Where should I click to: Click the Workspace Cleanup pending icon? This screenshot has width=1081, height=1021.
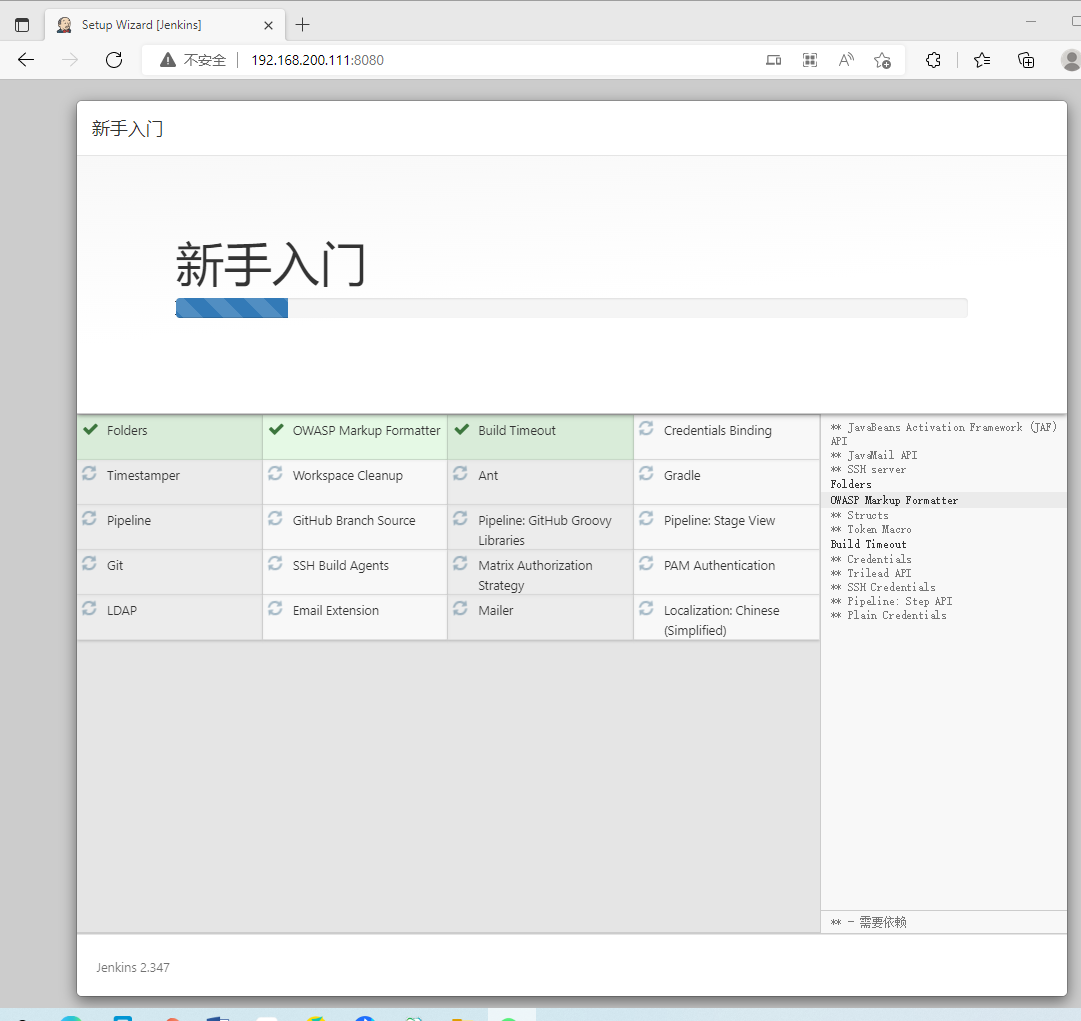(275, 473)
